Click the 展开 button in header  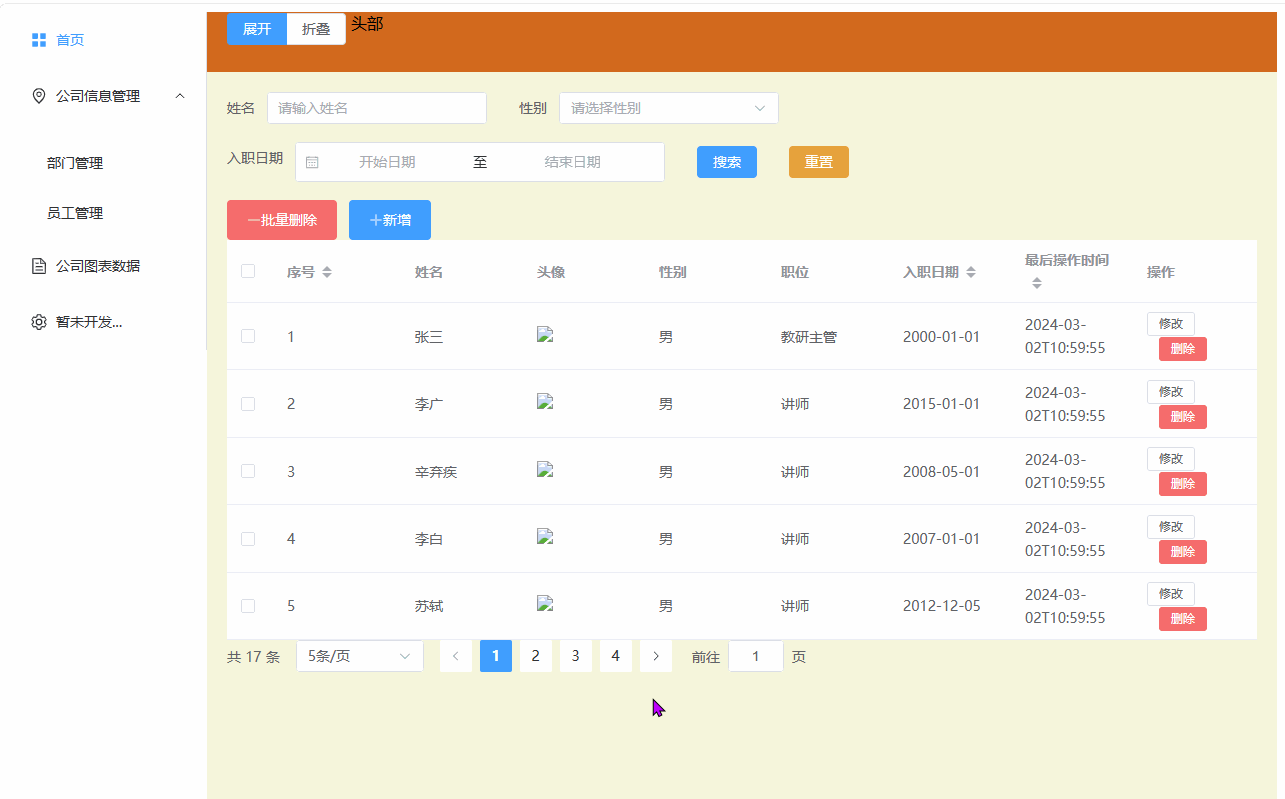[257, 29]
